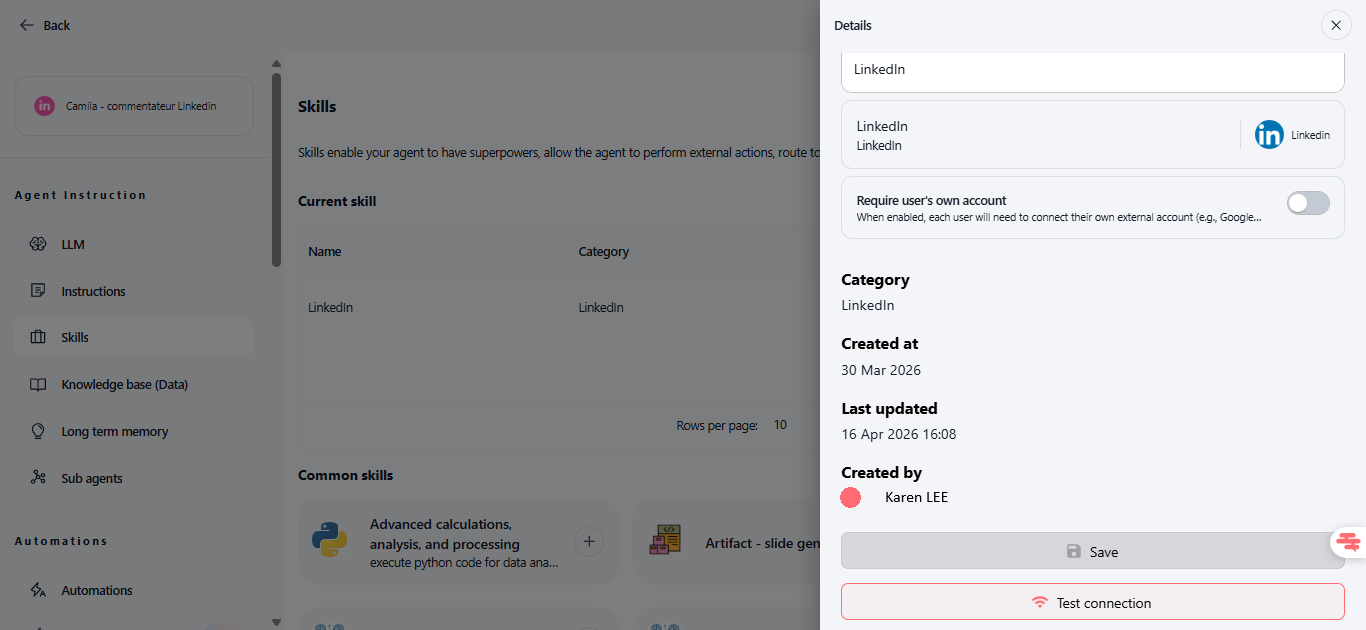Close the Details panel

[1336, 25]
